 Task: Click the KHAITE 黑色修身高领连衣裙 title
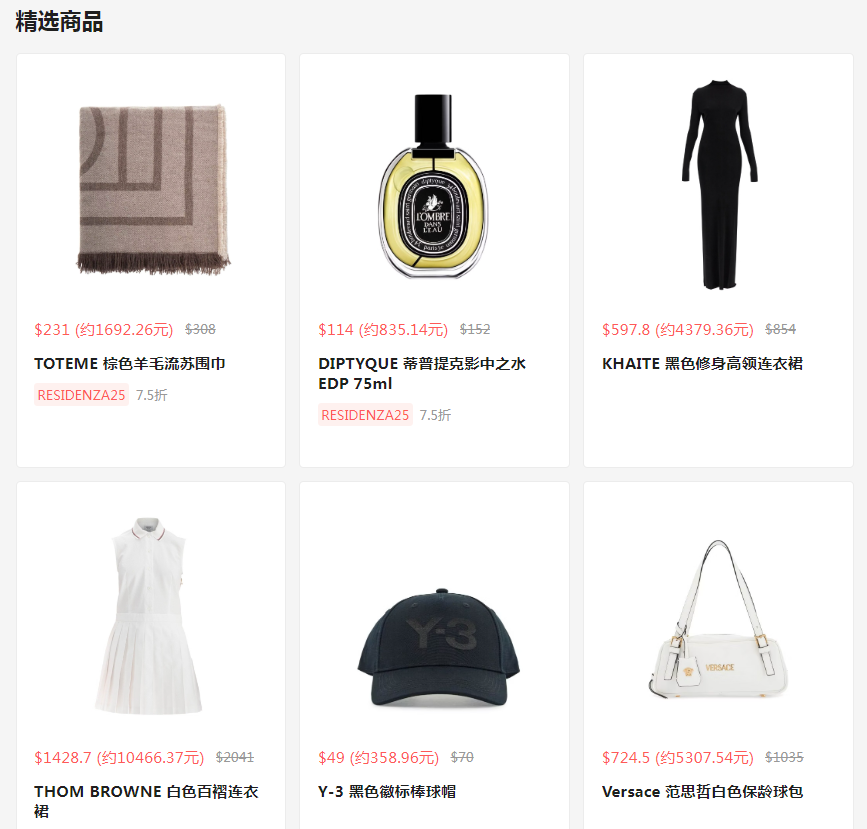702,364
